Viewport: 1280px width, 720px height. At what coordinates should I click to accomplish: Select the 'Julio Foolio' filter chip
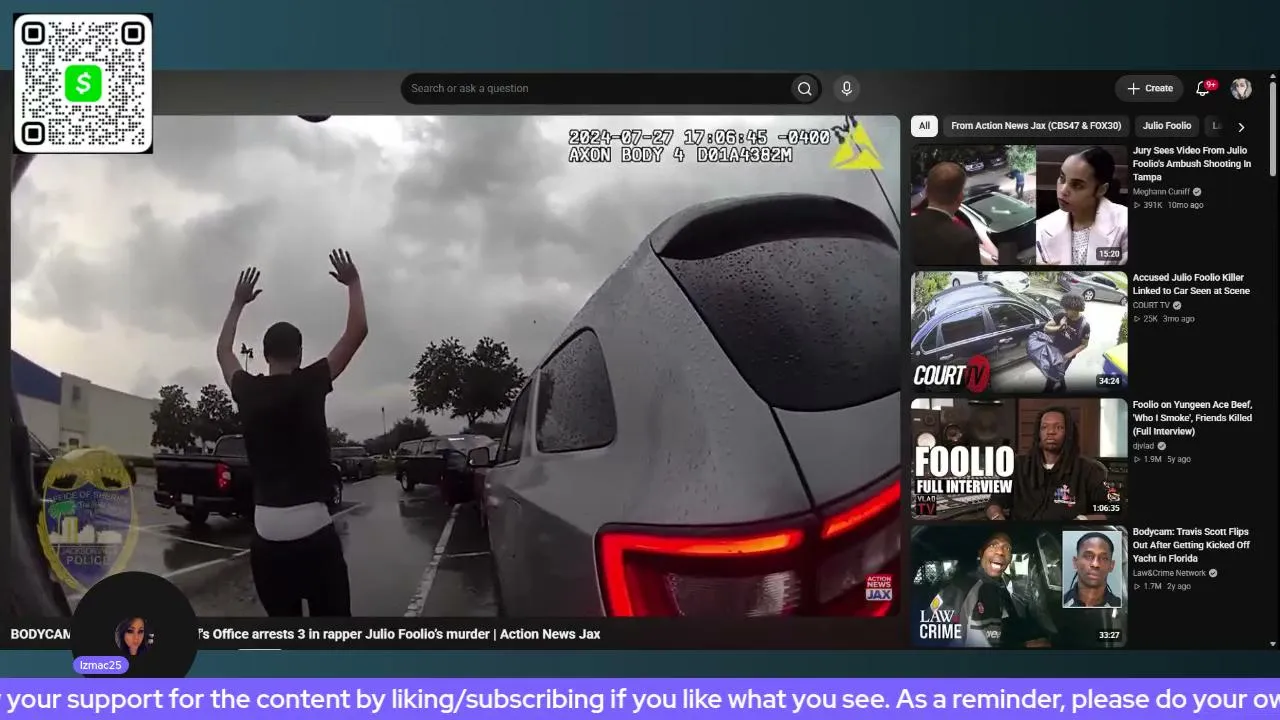click(1167, 126)
